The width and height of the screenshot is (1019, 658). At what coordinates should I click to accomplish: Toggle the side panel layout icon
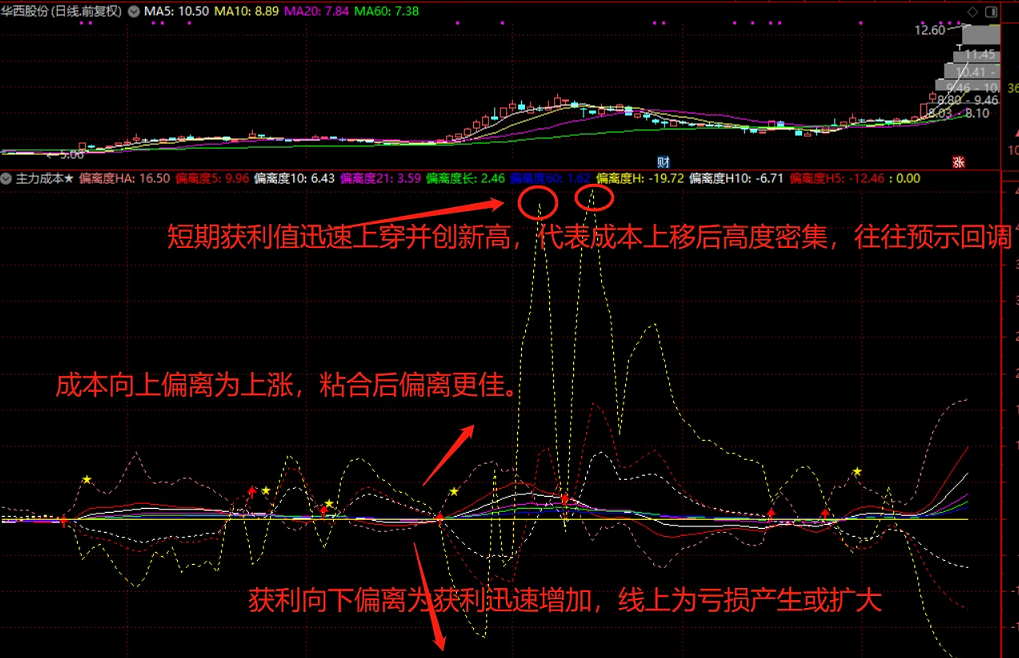point(991,12)
